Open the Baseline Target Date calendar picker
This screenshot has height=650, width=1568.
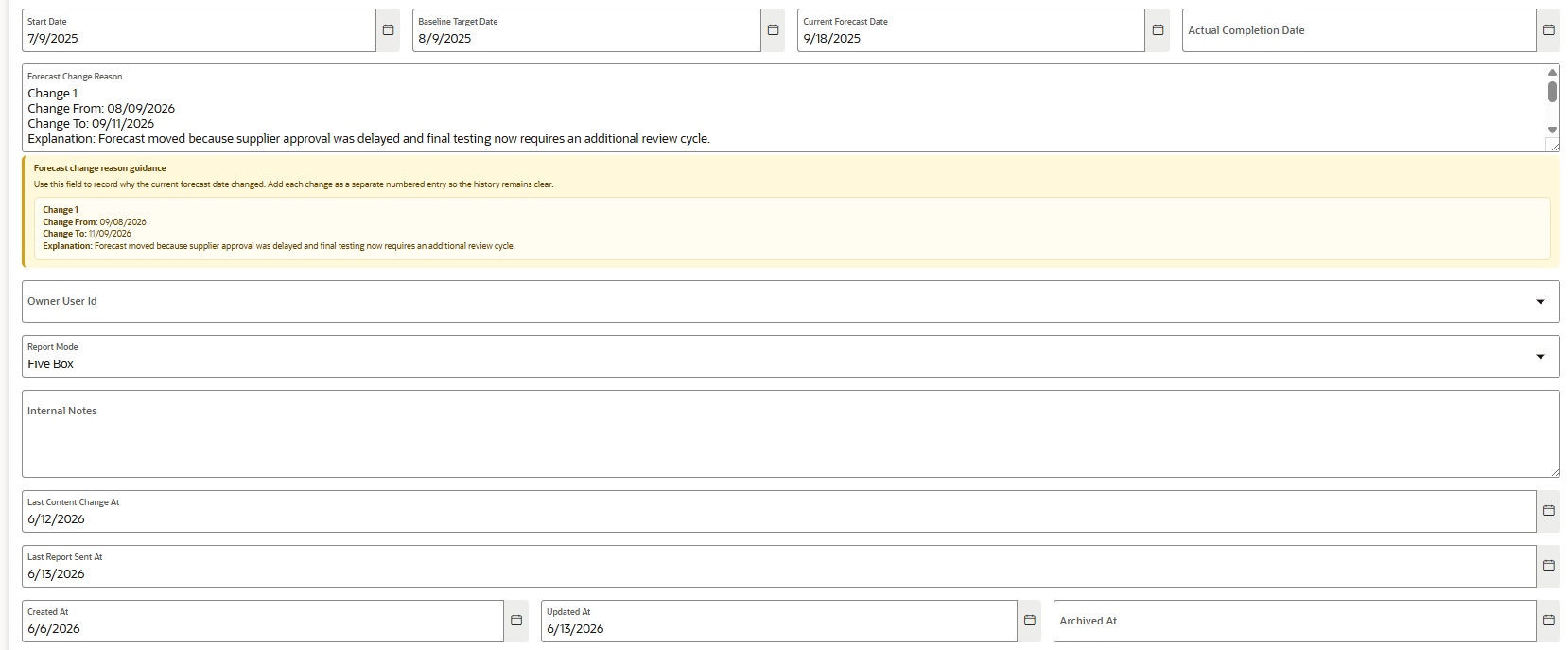tap(773, 30)
